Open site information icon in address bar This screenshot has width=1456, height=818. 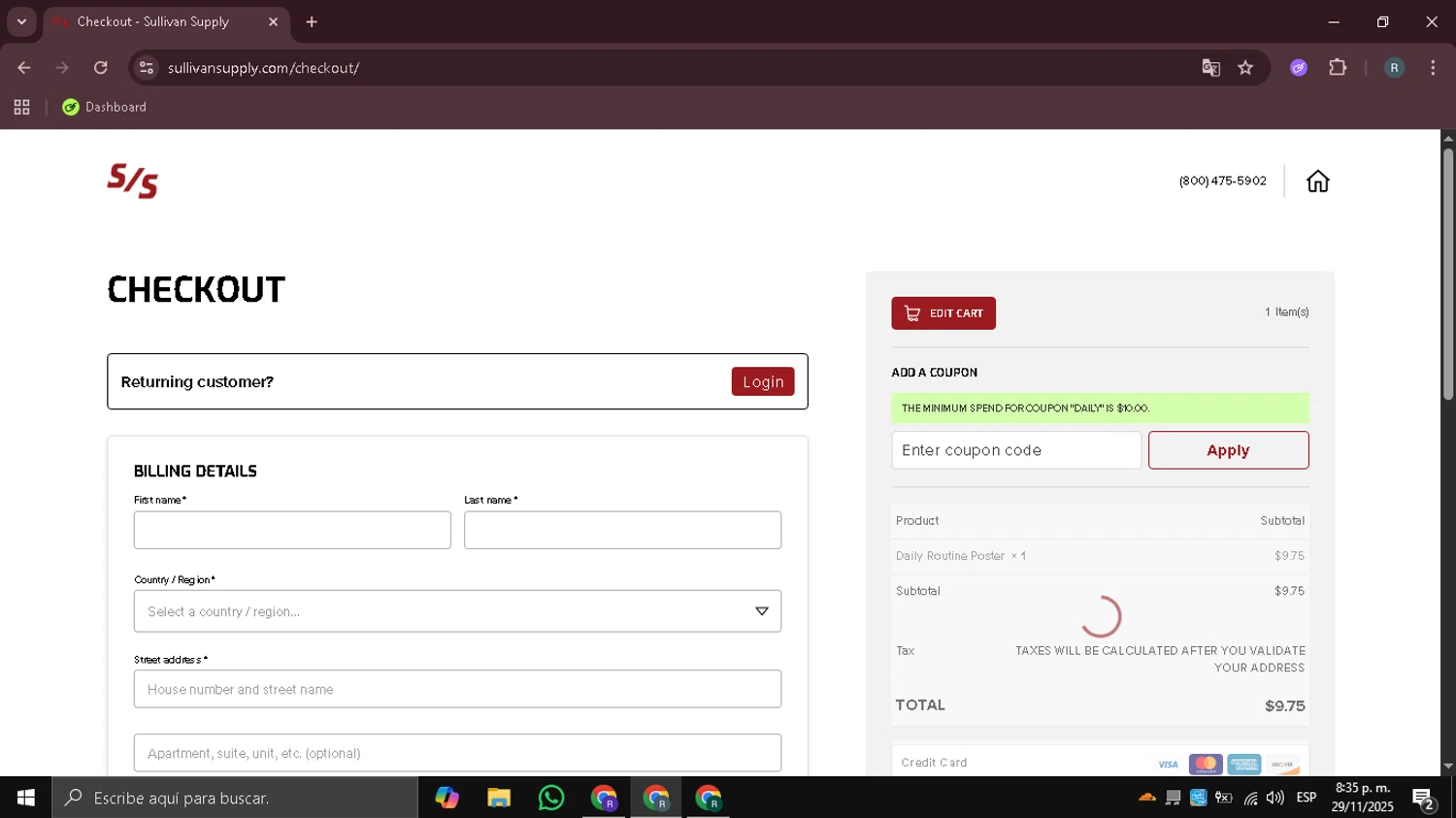click(147, 68)
